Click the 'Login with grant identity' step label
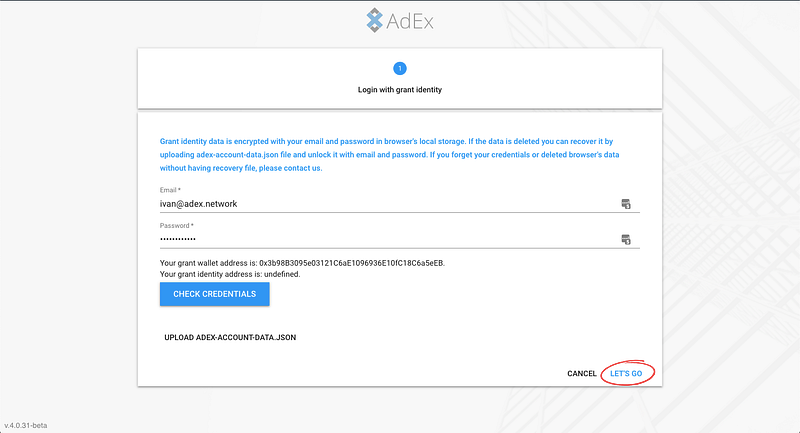This screenshot has height=433, width=800. pyautogui.click(x=399, y=90)
